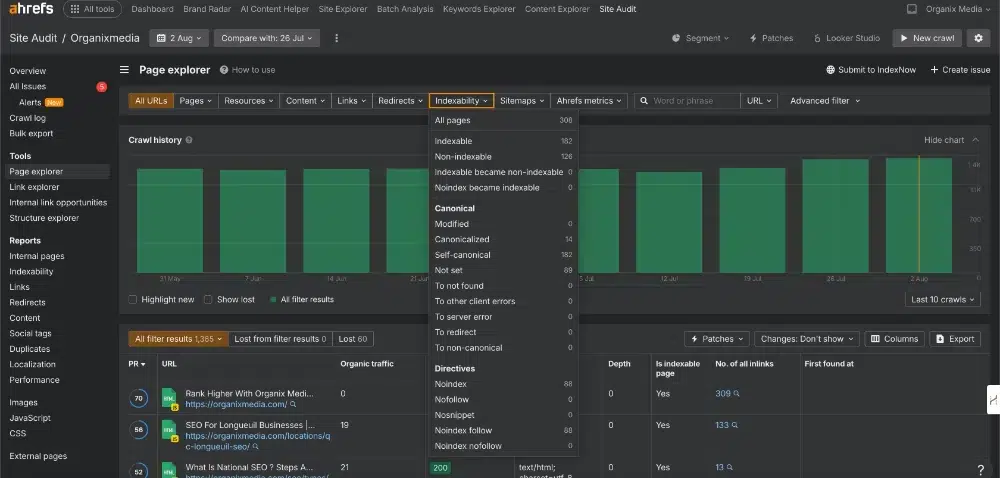This screenshot has width=1000, height=478.
Task: Enable the Show lost checkbox
Action: (x=208, y=300)
